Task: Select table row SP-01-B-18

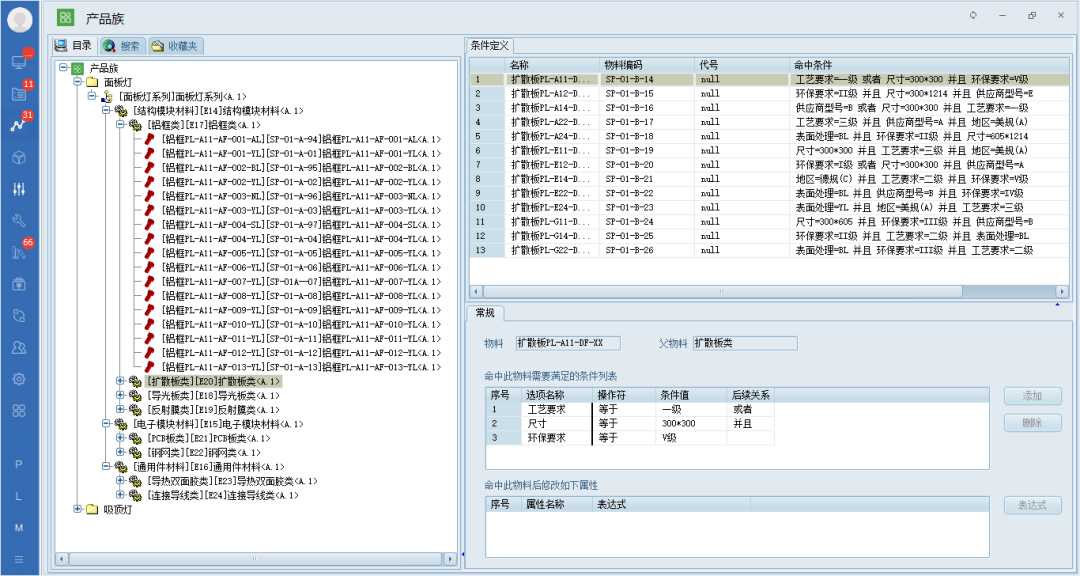Action: (x=769, y=136)
